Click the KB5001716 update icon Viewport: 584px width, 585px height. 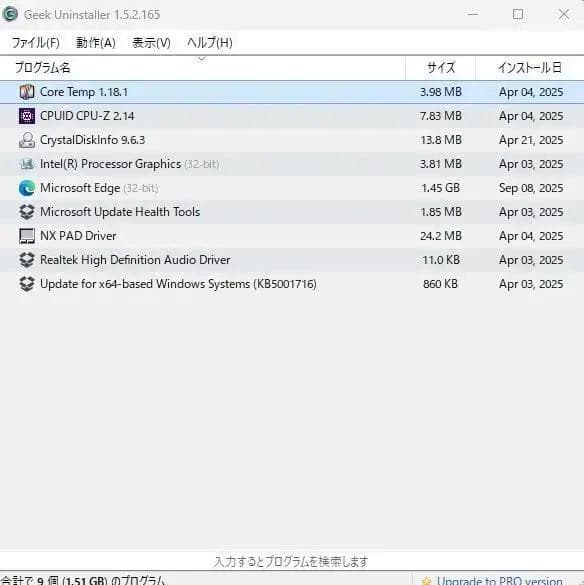click(x=27, y=284)
